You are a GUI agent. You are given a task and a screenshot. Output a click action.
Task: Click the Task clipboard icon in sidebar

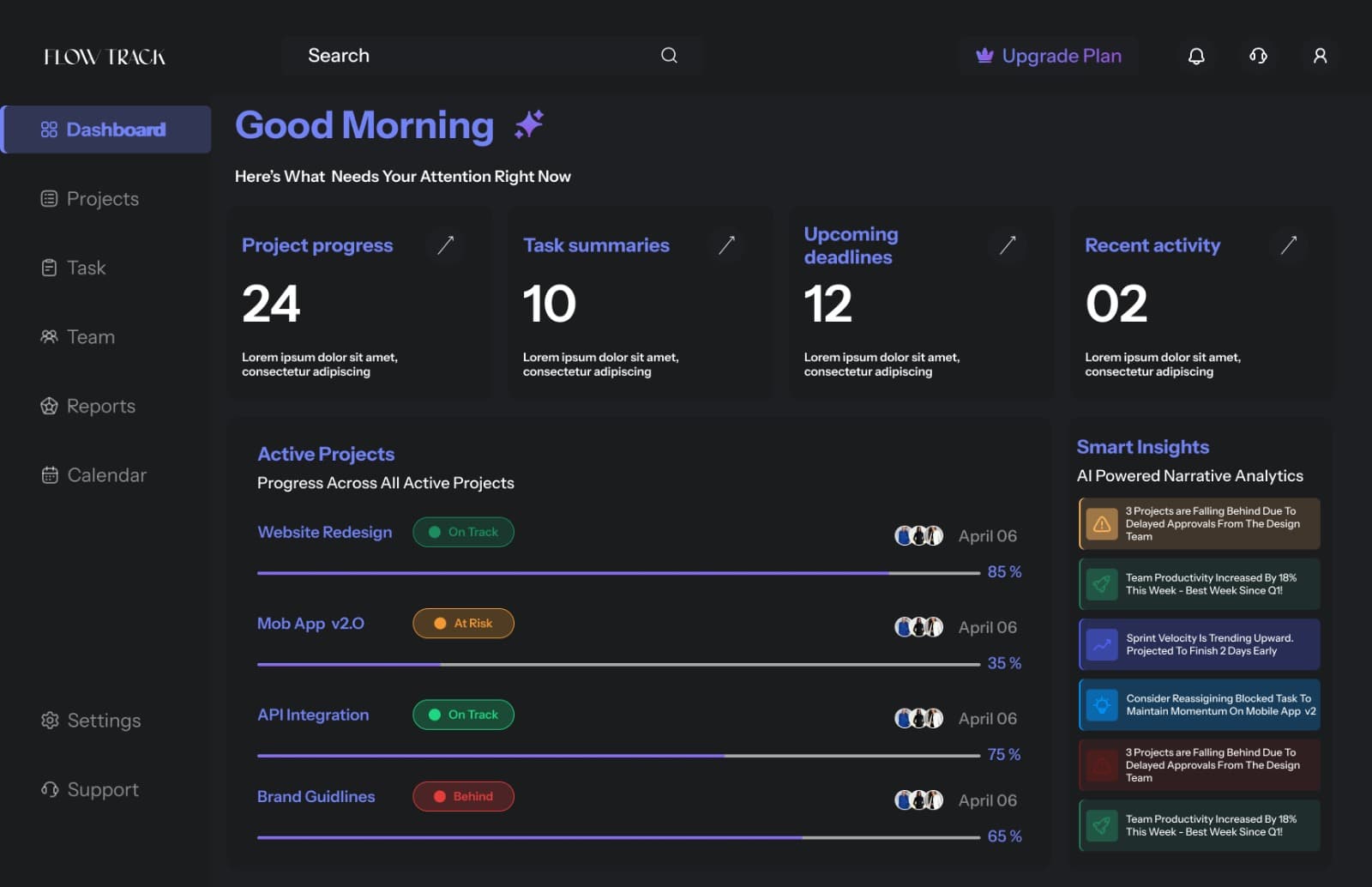49,268
